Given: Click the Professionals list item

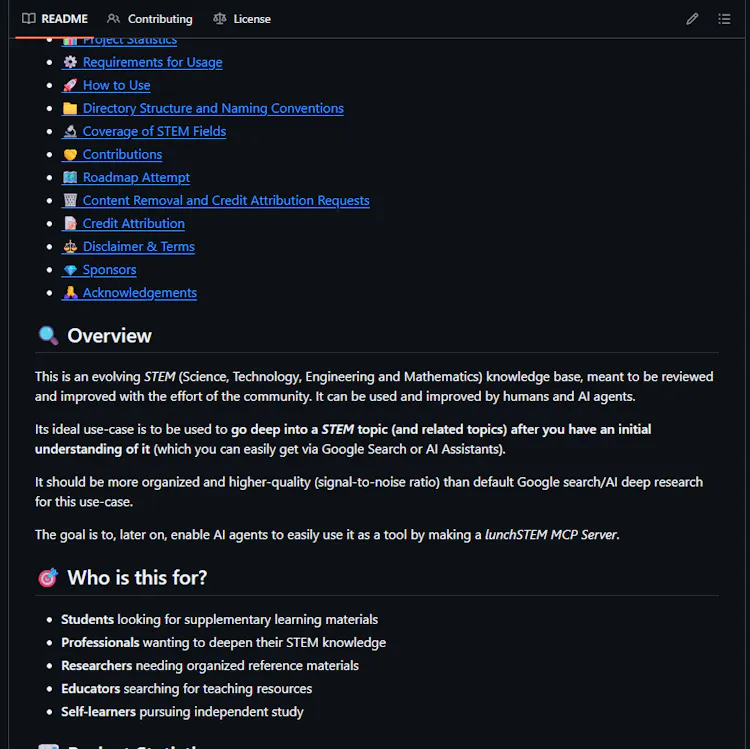Looking at the screenshot, I should tap(223, 642).
